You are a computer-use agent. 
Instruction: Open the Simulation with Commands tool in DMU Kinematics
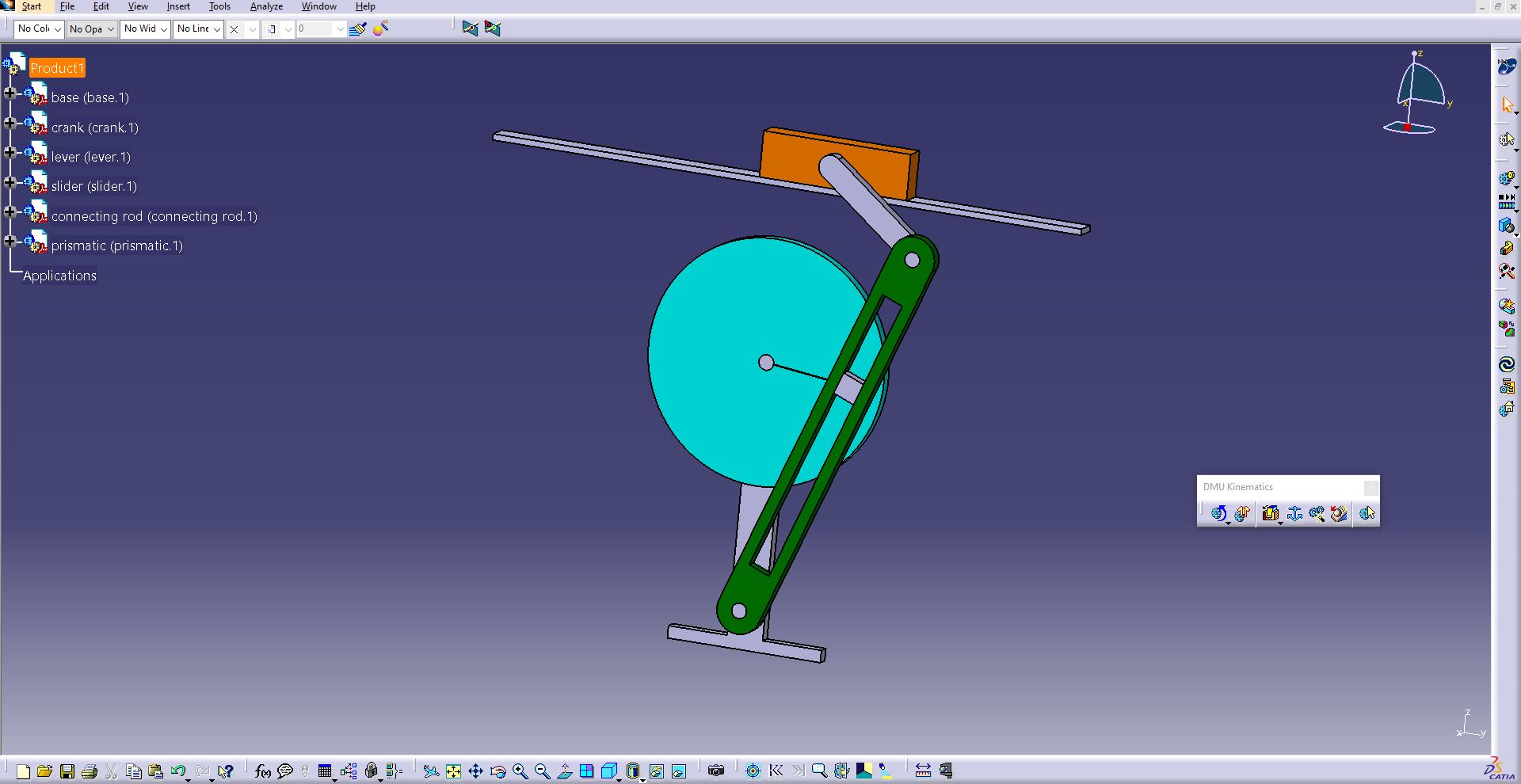click(1219, 514)
